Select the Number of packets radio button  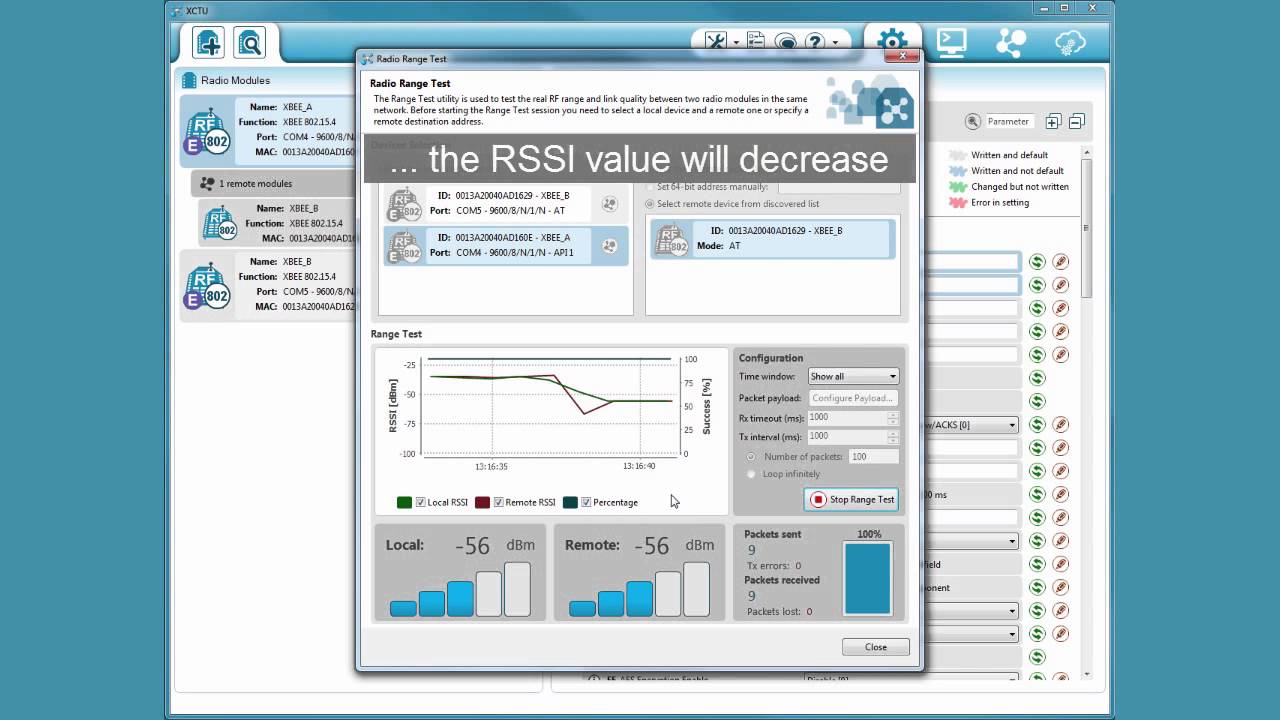point(751,456)
